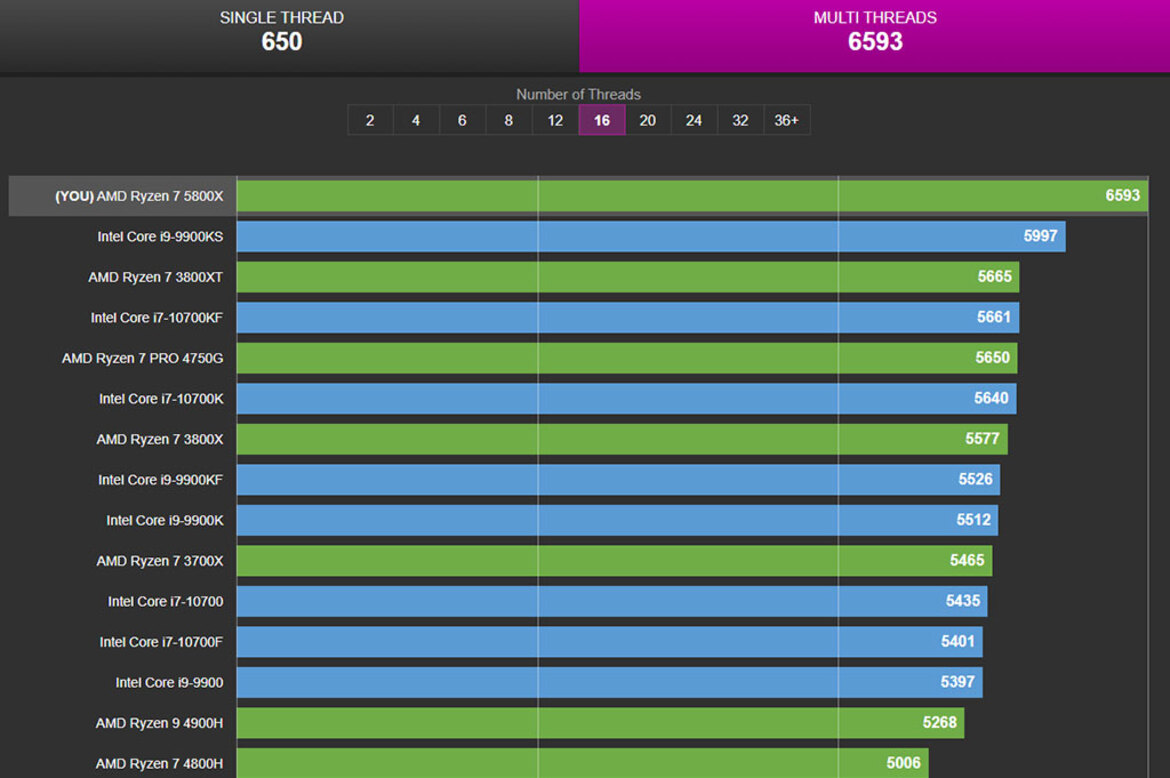Click the blue bar scoring 5512

617,520
